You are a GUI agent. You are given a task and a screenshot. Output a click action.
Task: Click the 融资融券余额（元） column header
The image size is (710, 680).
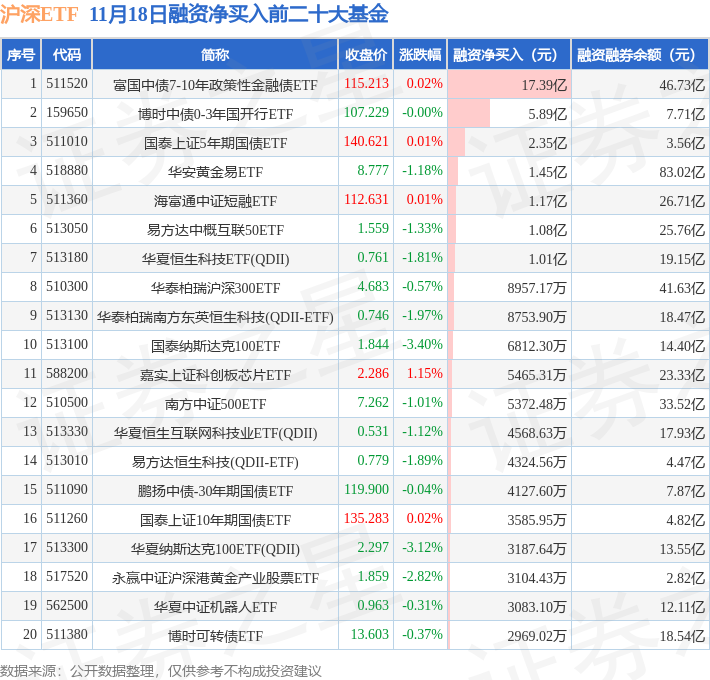pos(639,55)
